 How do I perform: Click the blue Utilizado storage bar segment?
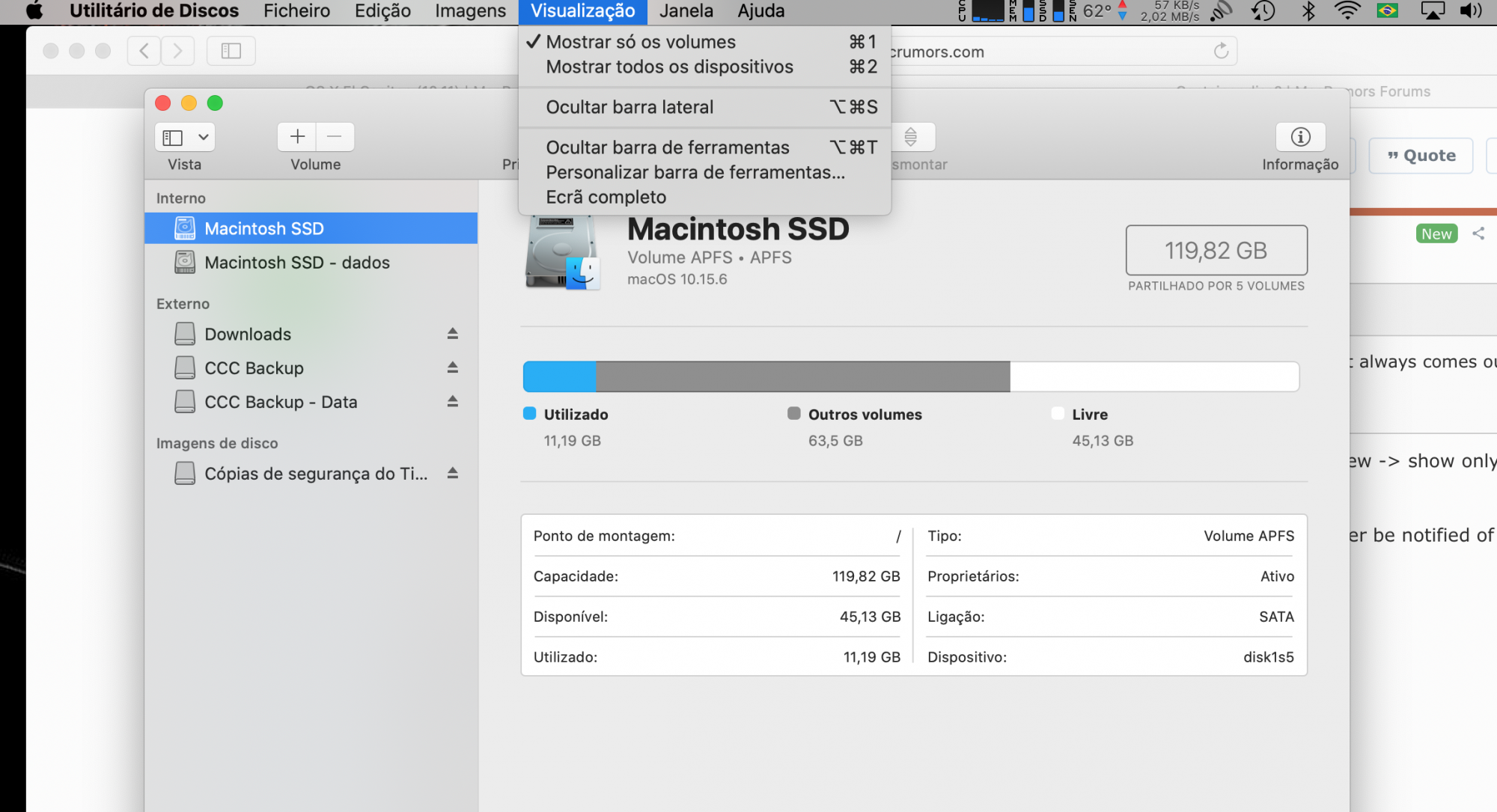(559, 376)
